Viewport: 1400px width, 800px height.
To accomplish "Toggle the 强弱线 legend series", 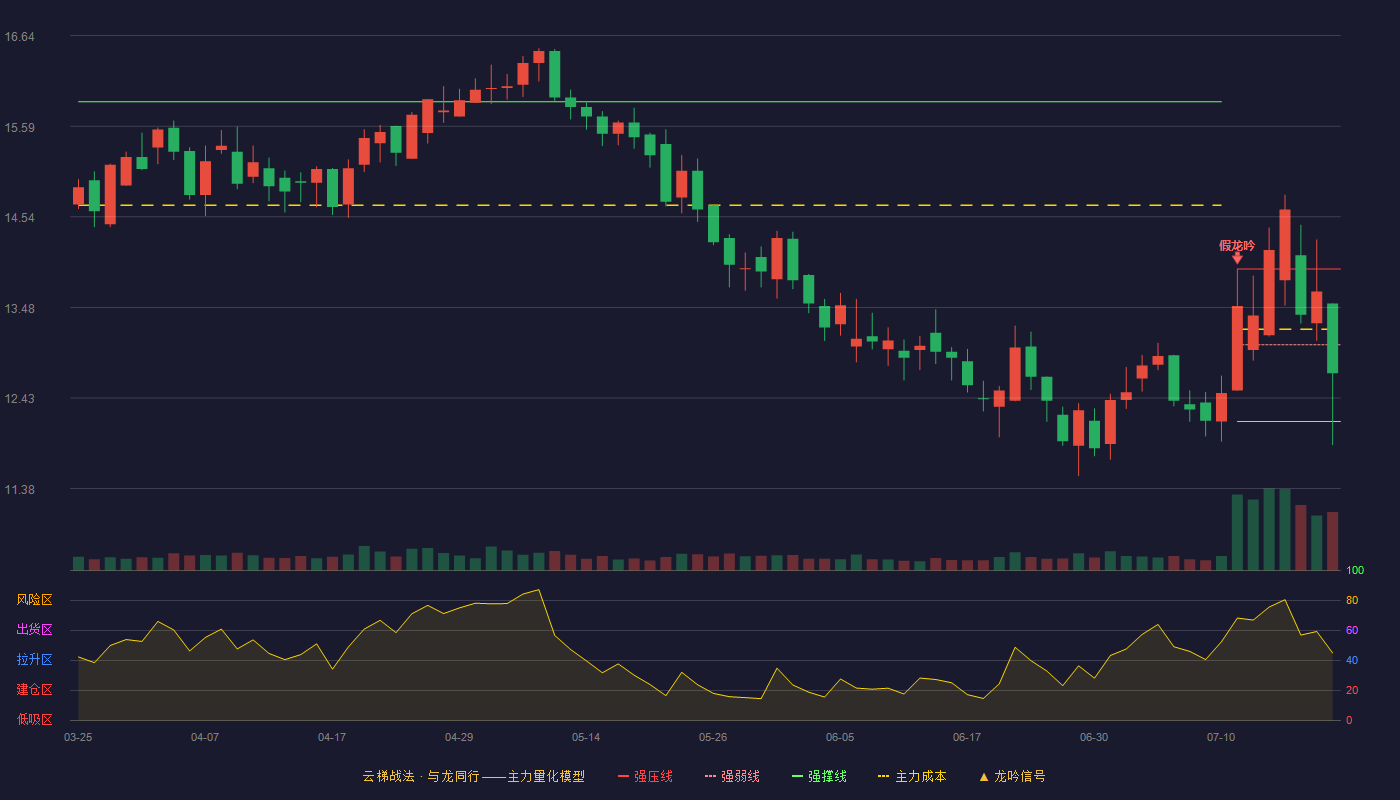I will click(x=732, y=776).
